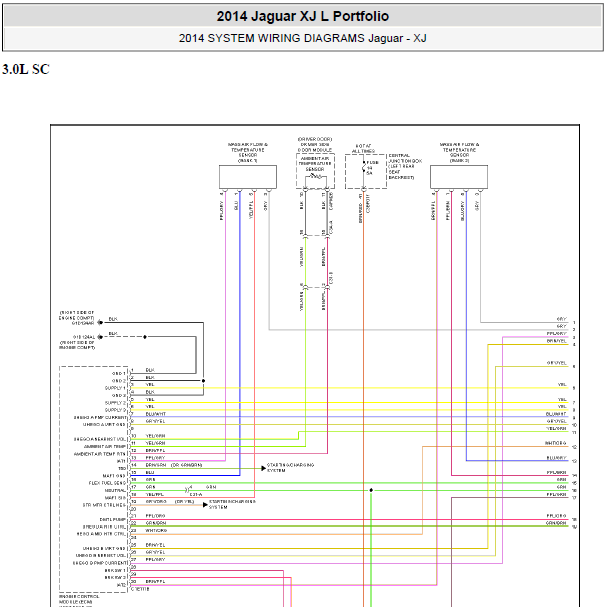Click the 'Driver Side Door Module' label
Viewport: 605px width, 607px height.
tap(315, 147)
